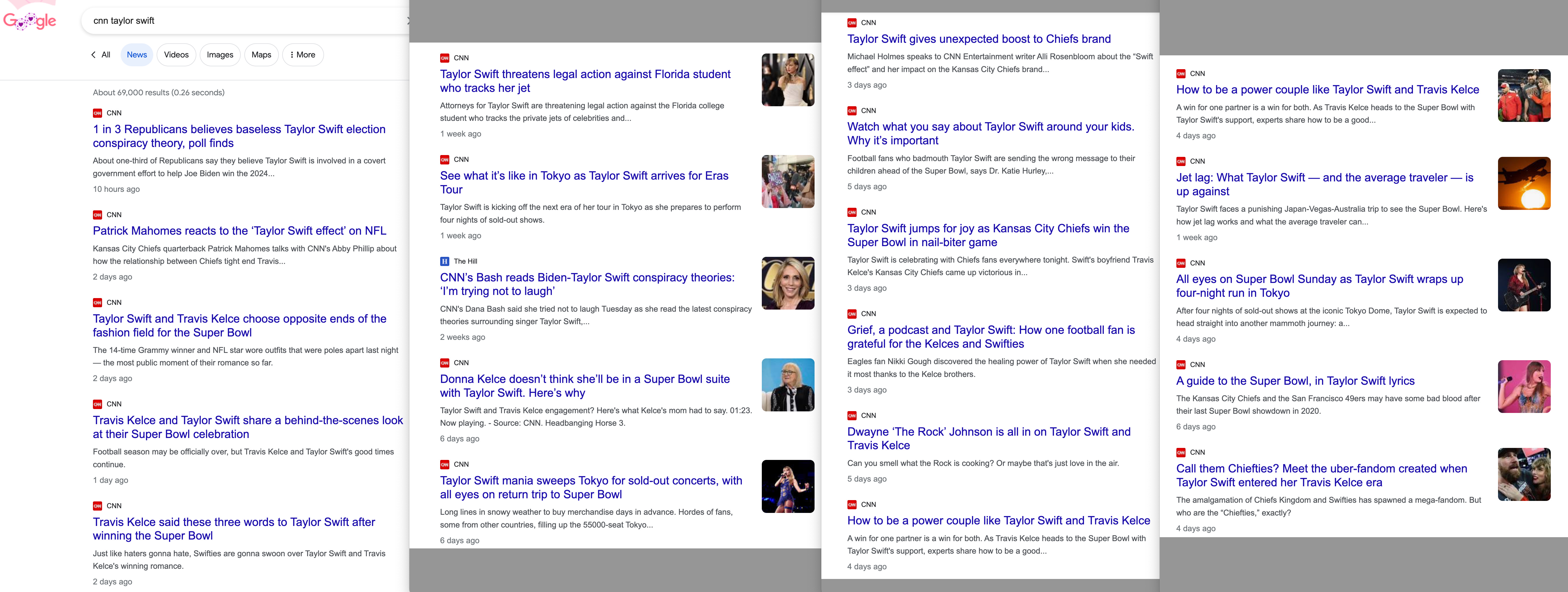Open 'Taylor Swift jumps for joy' article
1568x592 pixels.
click(988, 235)
